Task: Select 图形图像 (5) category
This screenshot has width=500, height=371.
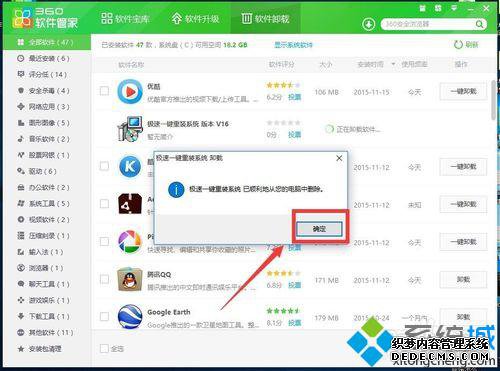Action: [x=47, y=123]
